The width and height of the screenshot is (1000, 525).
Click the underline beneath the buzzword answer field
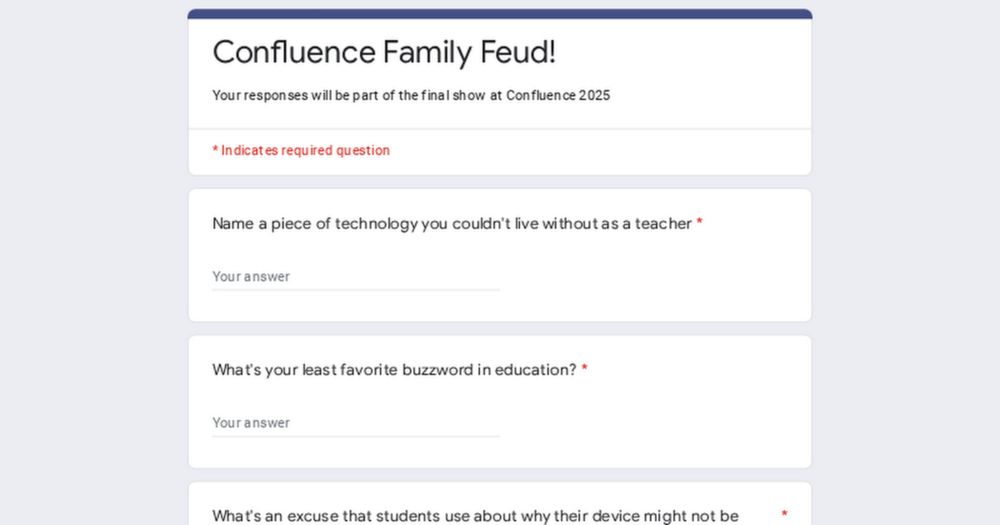356,436
